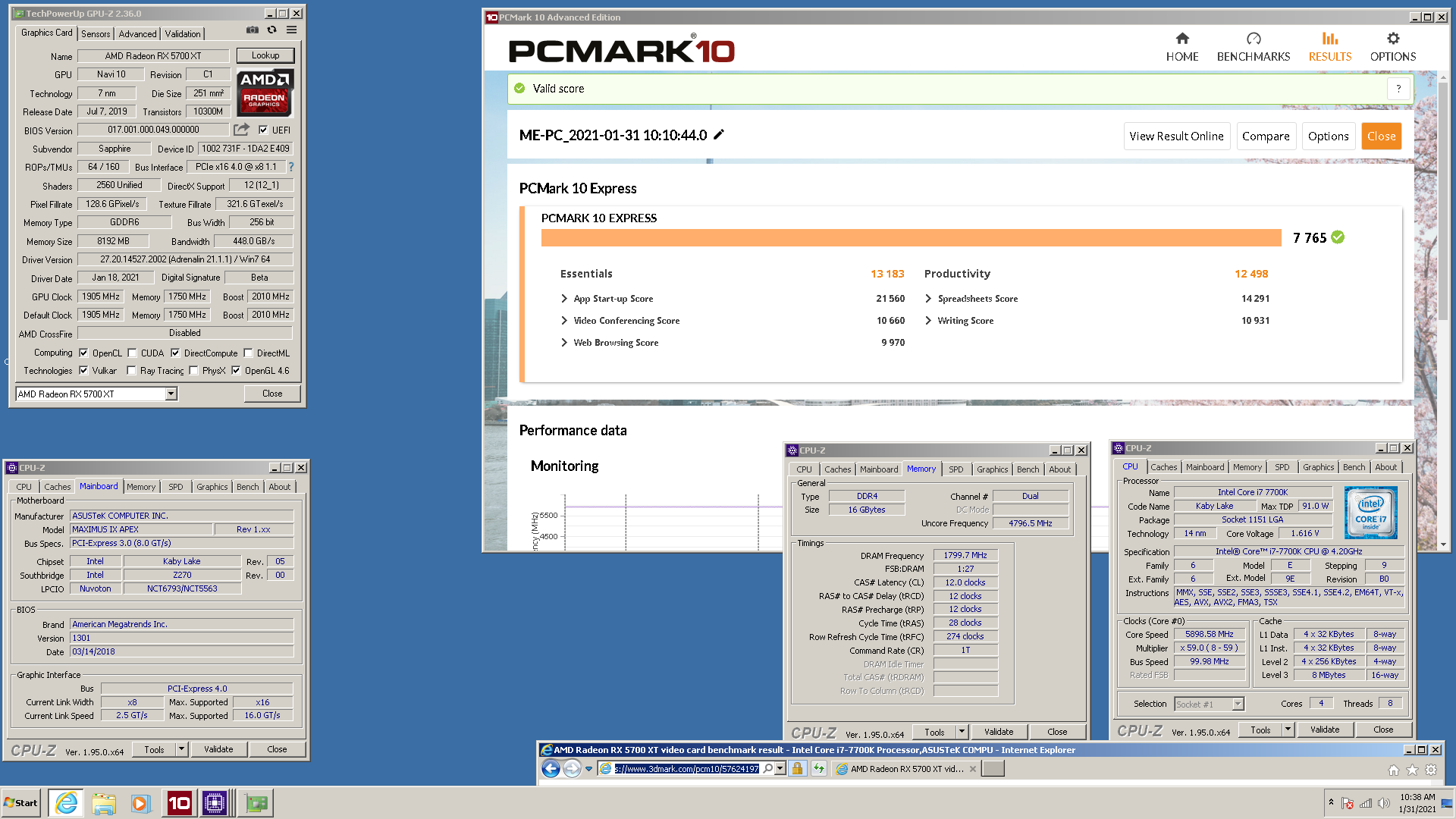Open IE Tools gear
The image size is (1456, 819).
[1431, 770]
